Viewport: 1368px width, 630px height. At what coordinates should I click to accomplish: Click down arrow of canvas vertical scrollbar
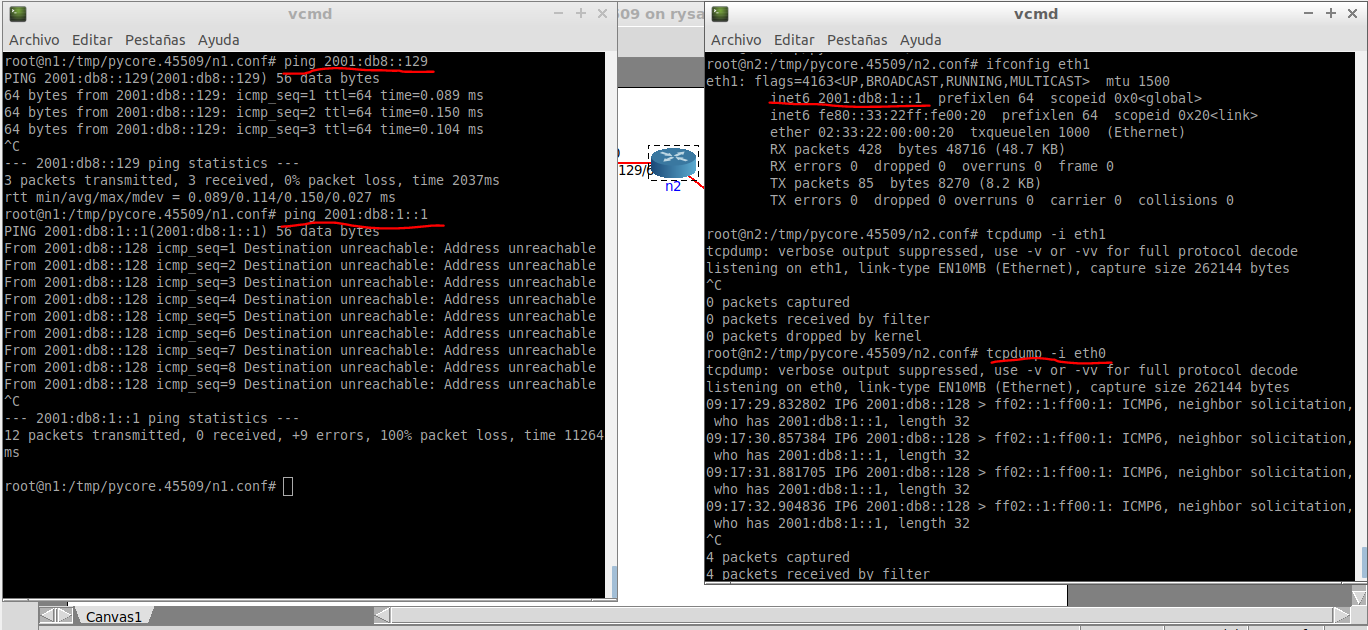[x=1359, y=596]
